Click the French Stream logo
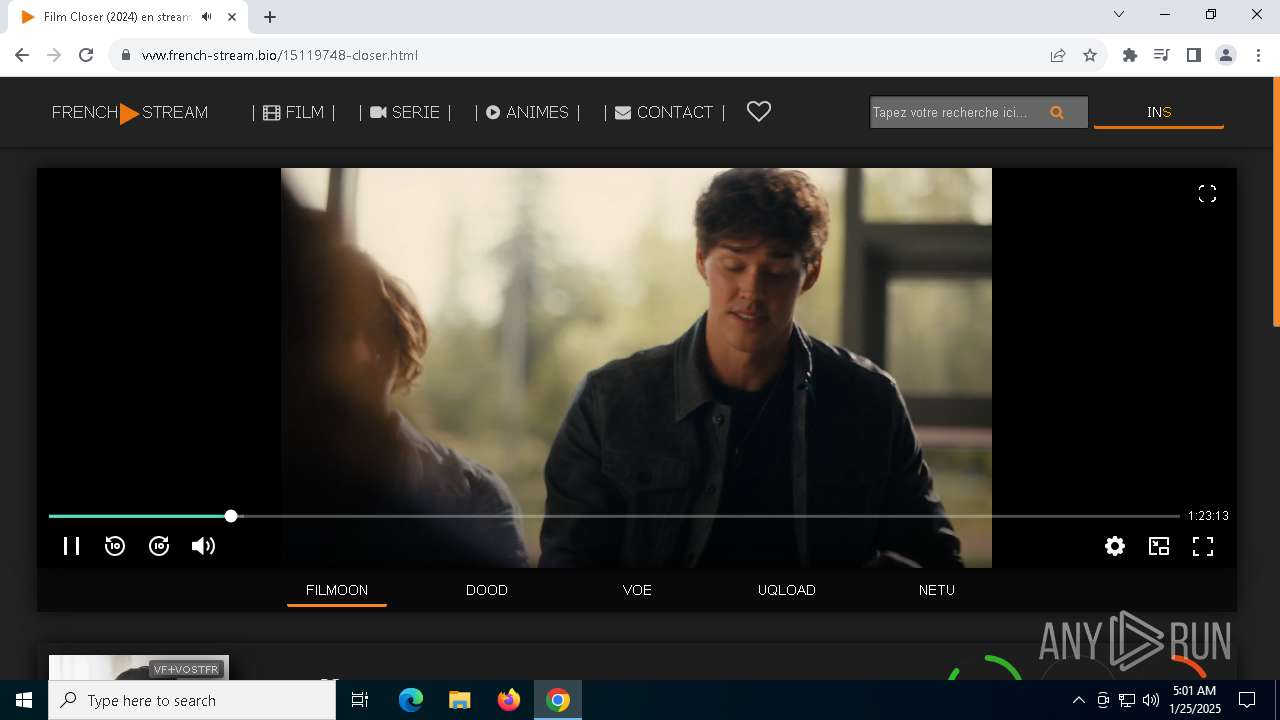The width and height of the screenshot is (1280, 720). (x=130, y=113)
